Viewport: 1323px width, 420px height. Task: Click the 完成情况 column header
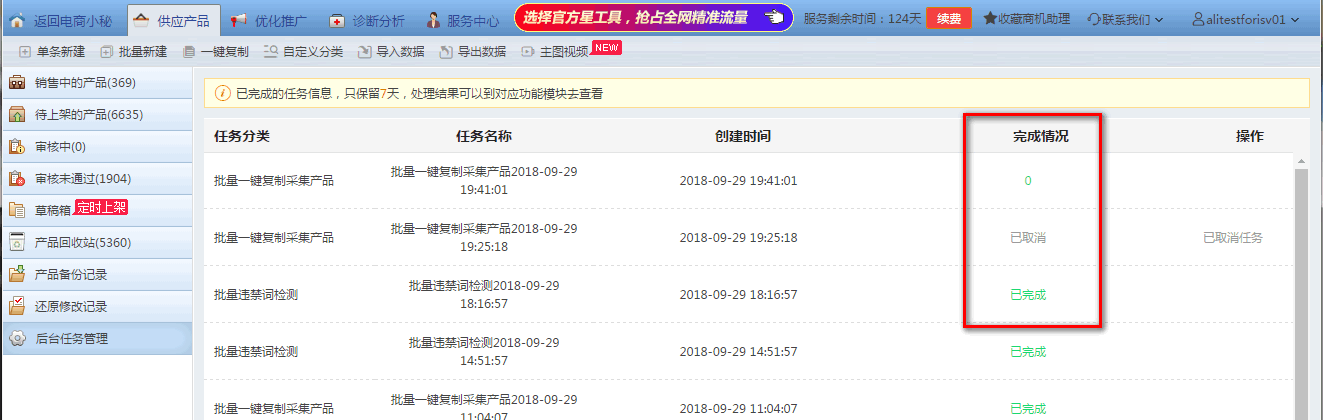pos(1041,136)
